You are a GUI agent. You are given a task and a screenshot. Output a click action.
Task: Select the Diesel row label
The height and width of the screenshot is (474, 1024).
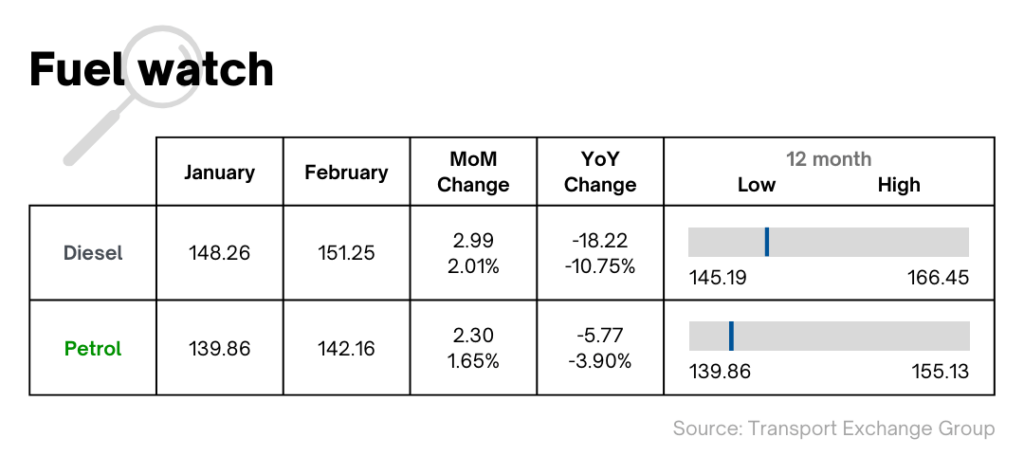[93, 253]
